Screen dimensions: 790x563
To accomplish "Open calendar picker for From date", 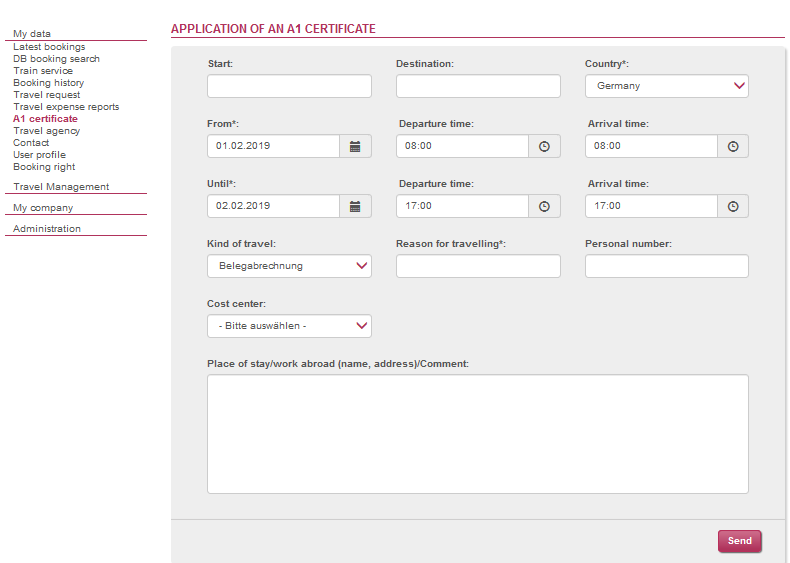I will point(355,146).
